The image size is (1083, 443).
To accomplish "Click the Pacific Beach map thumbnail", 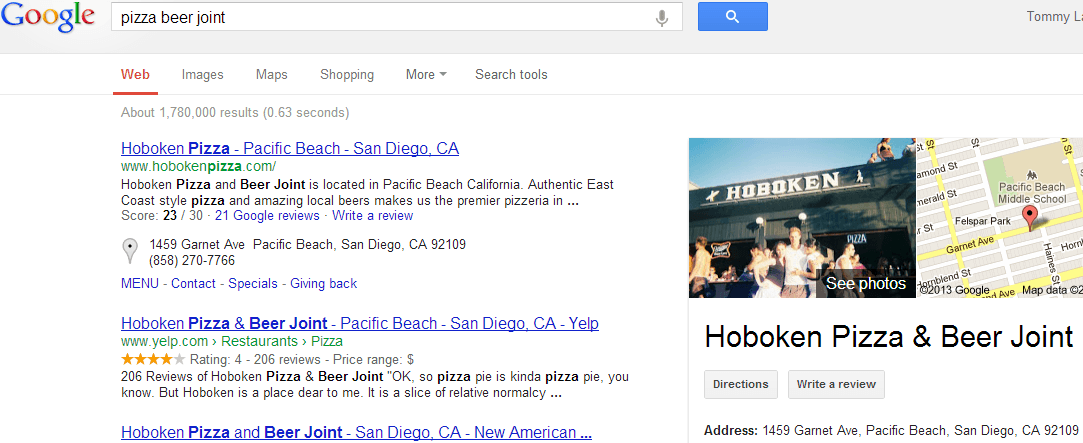I will [999, 218].
